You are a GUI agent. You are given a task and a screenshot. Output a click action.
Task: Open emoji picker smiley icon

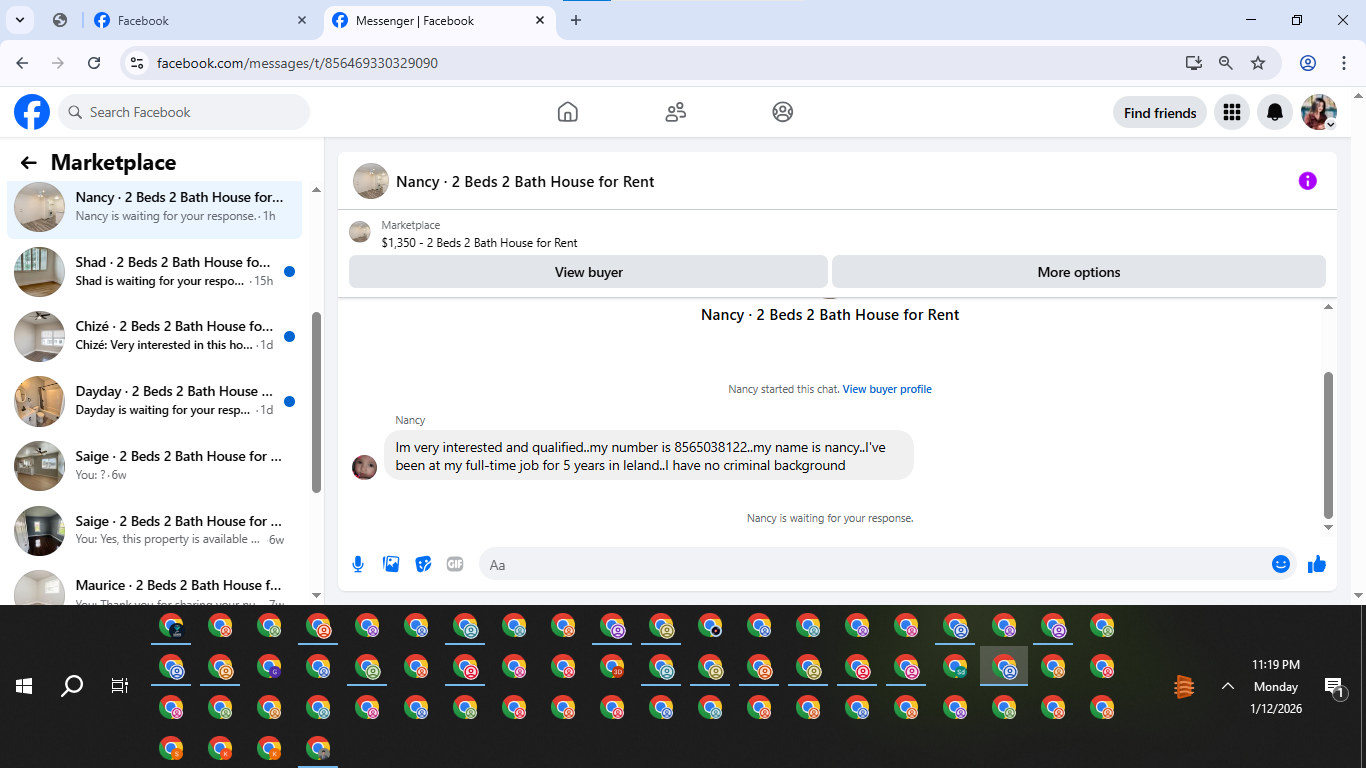tap(1281, 564)
